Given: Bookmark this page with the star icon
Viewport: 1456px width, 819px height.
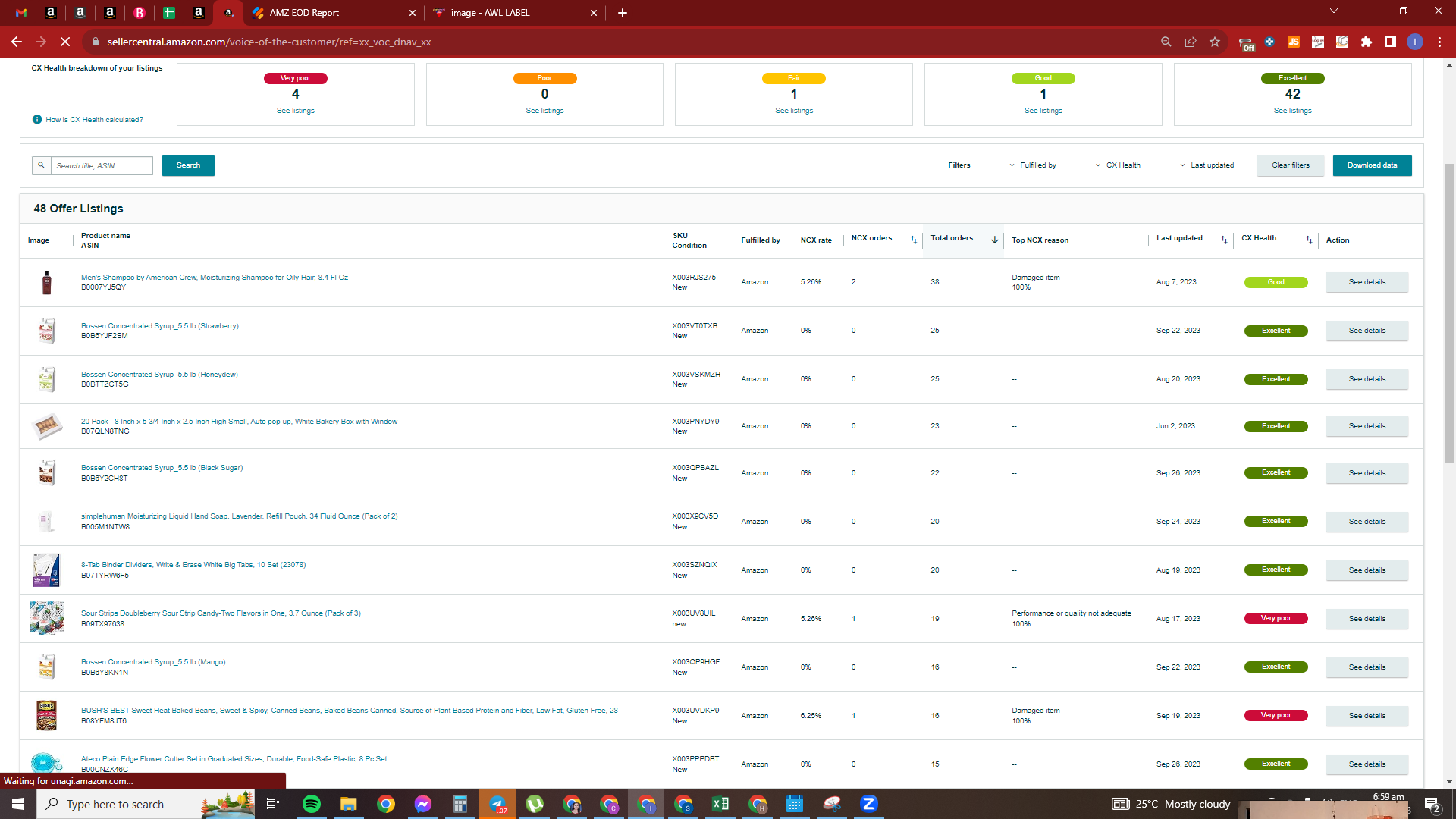Looking at the screenshot, I should (1215, 42).
